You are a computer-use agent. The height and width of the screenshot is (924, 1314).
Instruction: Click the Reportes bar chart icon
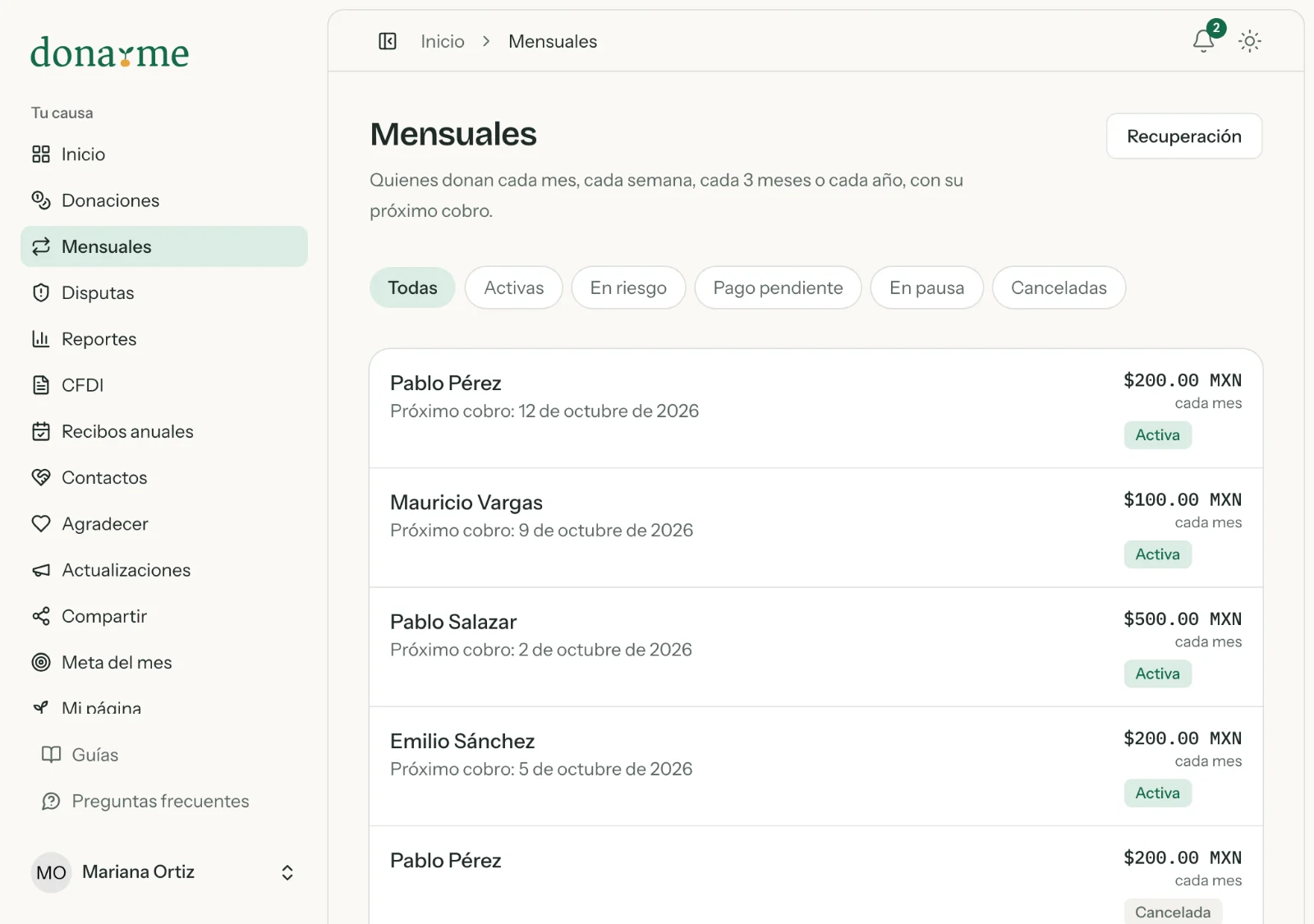[x=41, y=339]
